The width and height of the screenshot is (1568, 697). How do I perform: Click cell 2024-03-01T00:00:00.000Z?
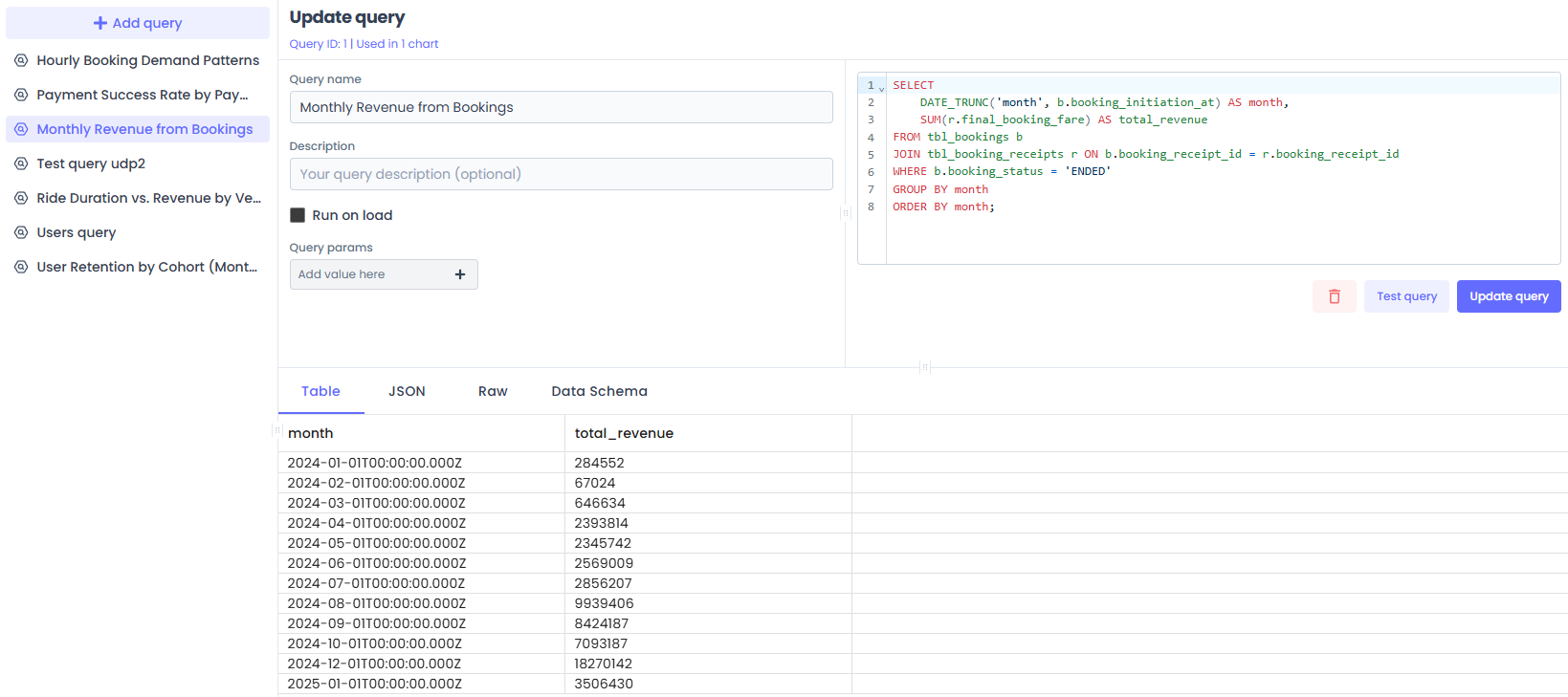tap(421, 503)
